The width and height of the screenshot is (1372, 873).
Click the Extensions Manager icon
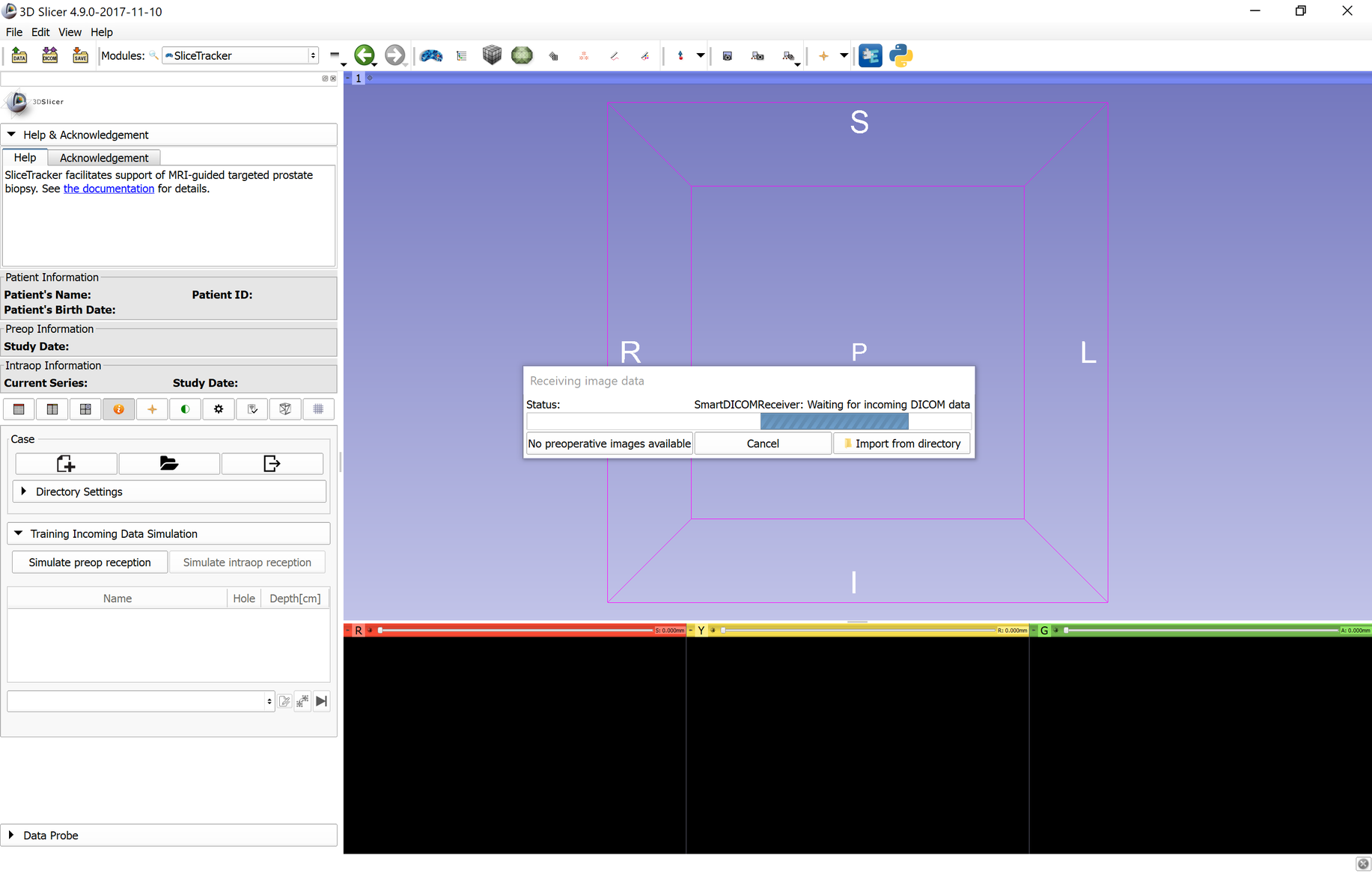[870, 55]
